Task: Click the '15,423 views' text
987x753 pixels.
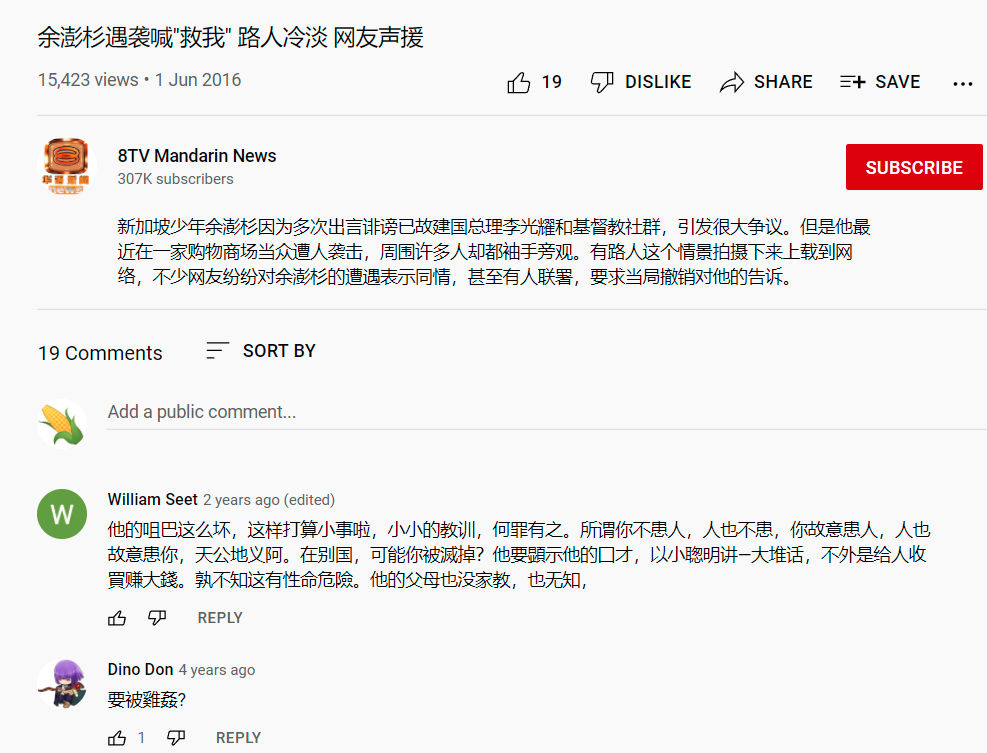Action: [87, 80]
